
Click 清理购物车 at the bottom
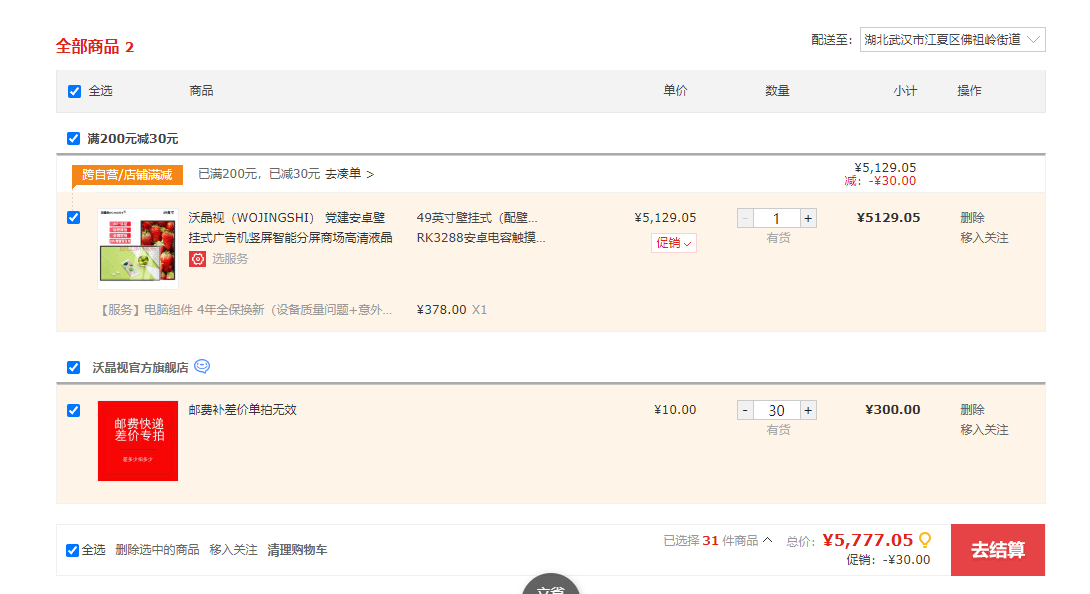click(x=297, y=550)
